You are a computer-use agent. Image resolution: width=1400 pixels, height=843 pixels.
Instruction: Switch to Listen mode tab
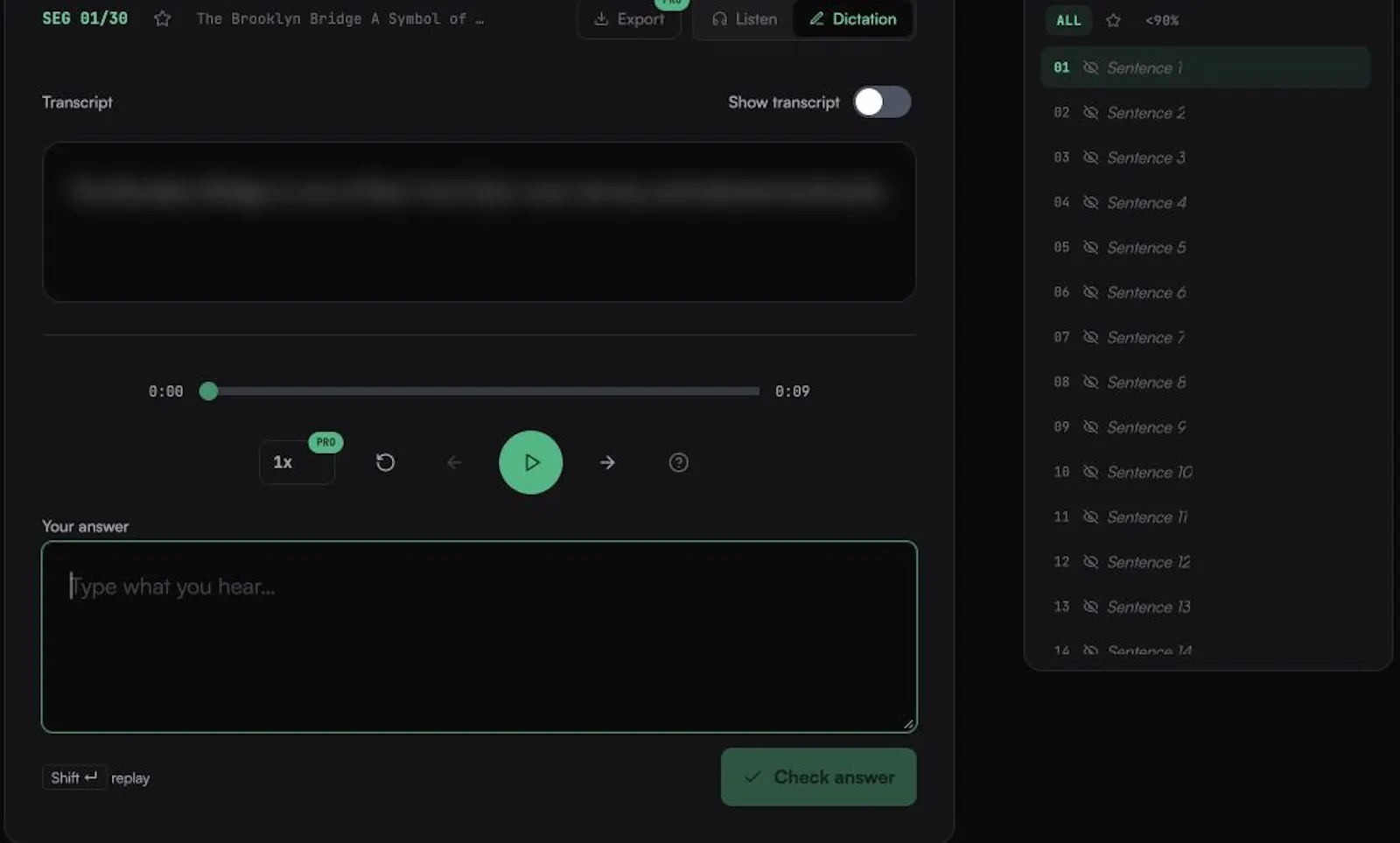pyautogui.click(x=745, y=18)
